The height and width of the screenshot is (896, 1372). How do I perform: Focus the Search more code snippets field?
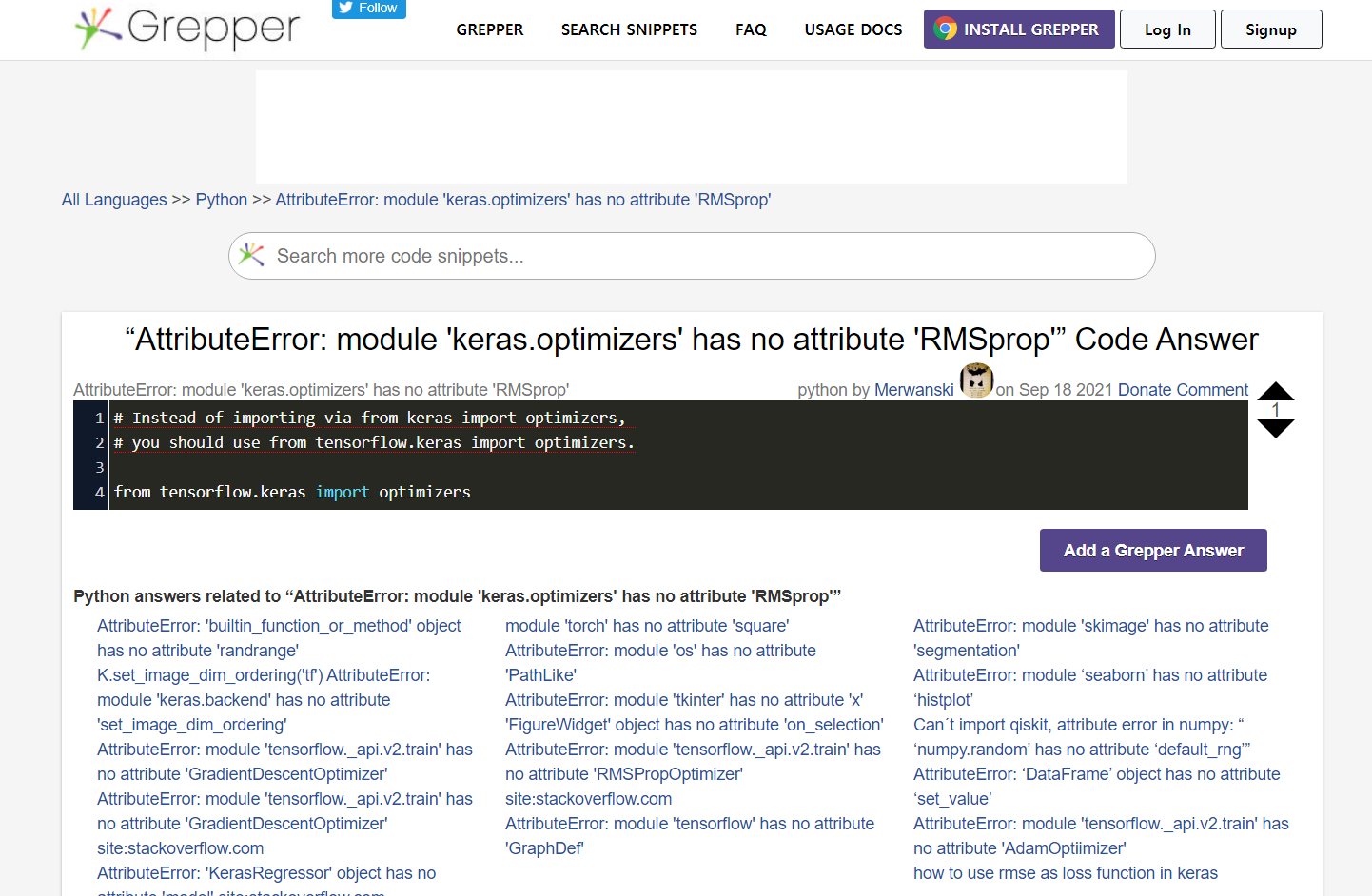pos(692,256)
